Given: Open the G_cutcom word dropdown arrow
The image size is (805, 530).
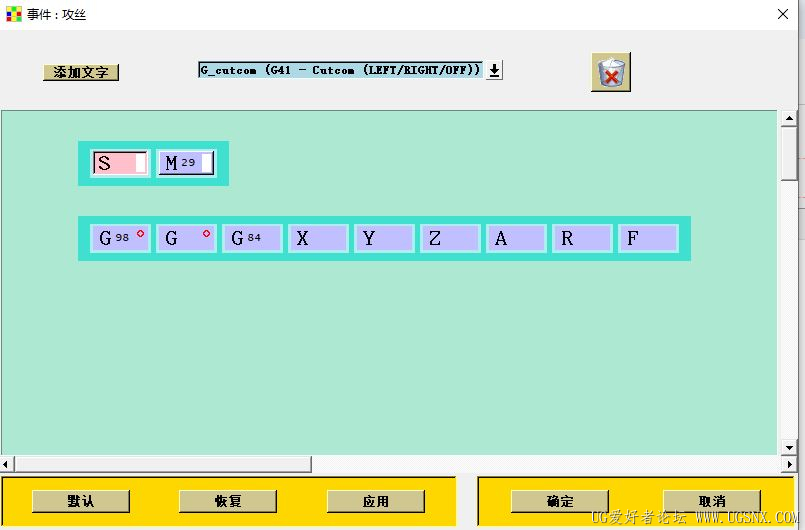Looking at the screenshot, I should 494,70.
